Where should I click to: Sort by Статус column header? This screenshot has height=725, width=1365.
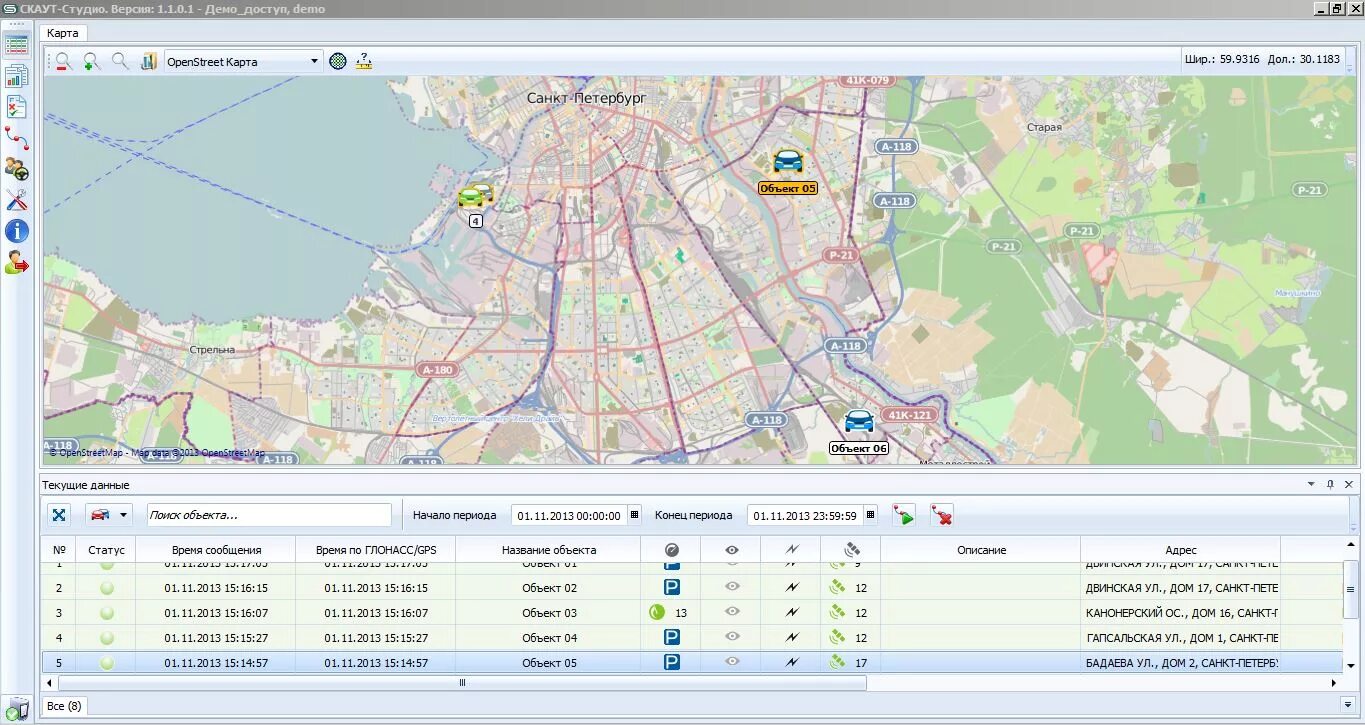point(107,550)
